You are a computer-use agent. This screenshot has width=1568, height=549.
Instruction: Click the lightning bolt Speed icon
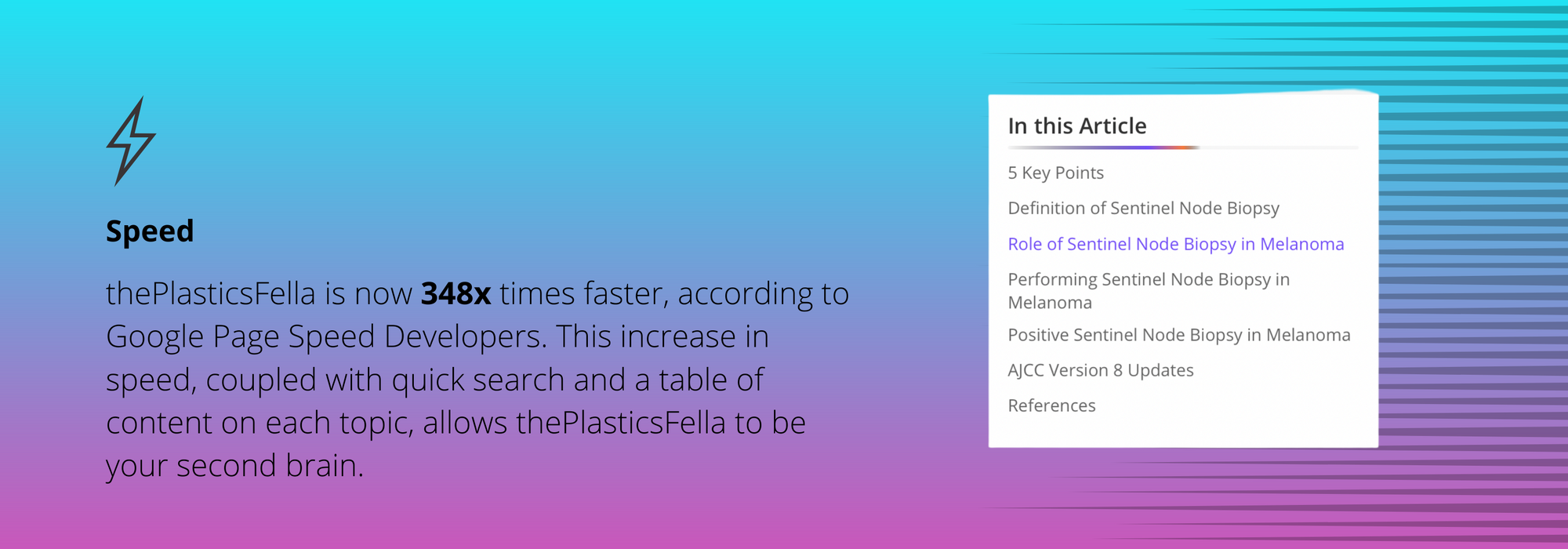pyautogui.click(x=131, y=141)
